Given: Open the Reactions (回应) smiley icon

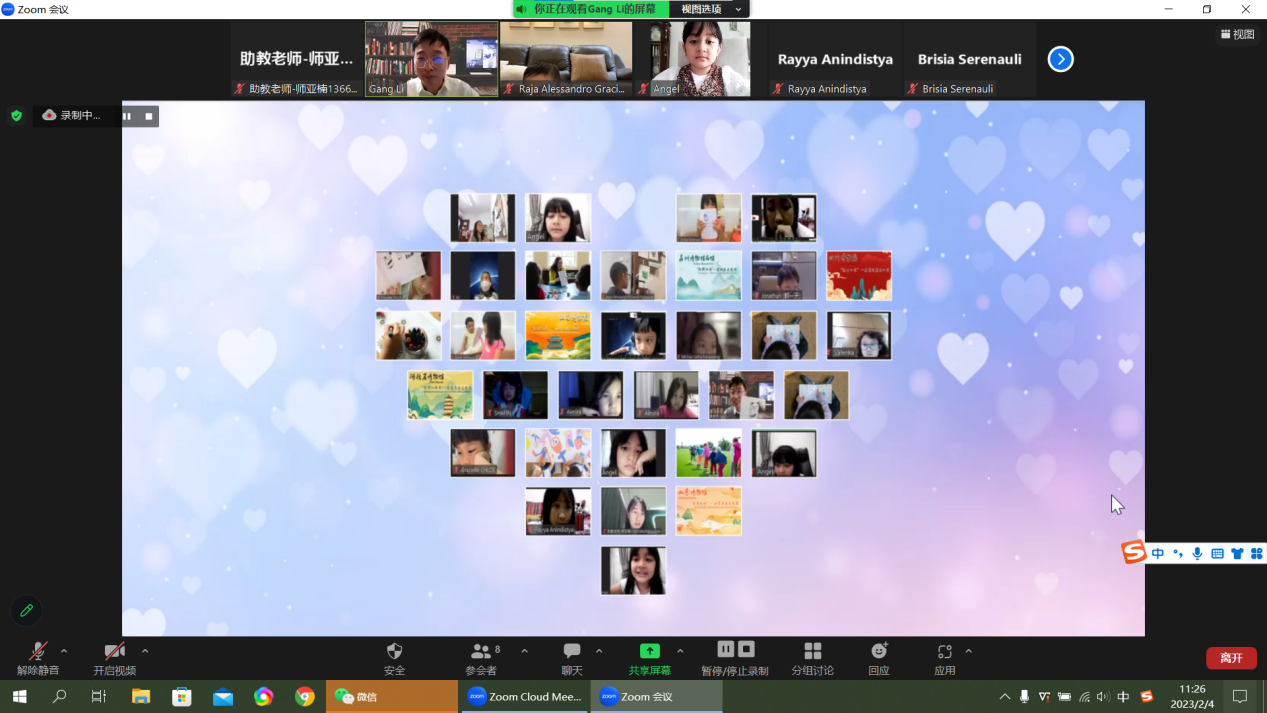Looking at the screenshot, I should coord(878,652).
